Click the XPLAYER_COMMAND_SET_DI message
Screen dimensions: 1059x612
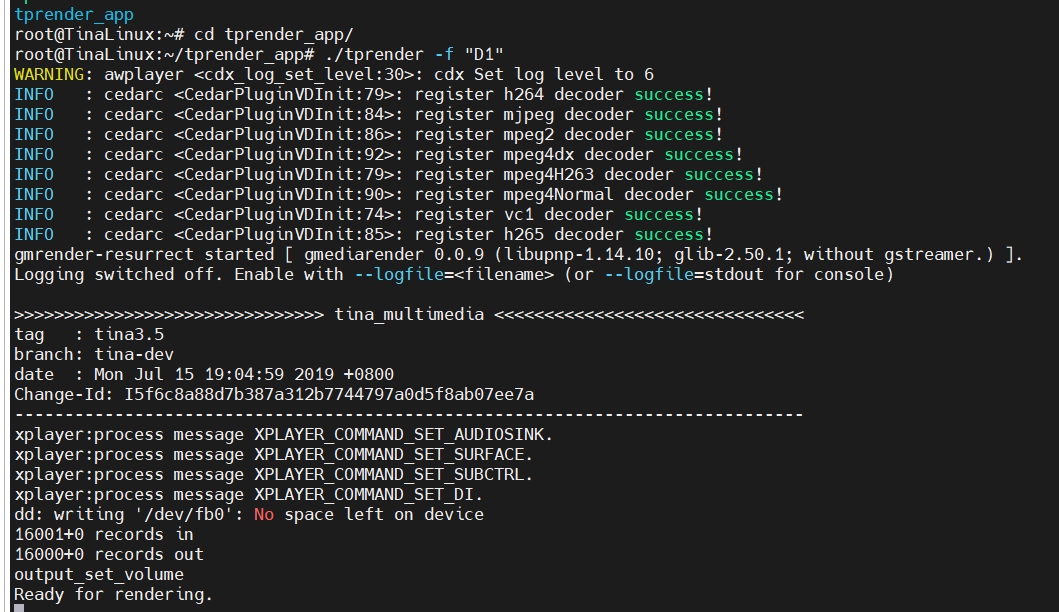point(368,494)
